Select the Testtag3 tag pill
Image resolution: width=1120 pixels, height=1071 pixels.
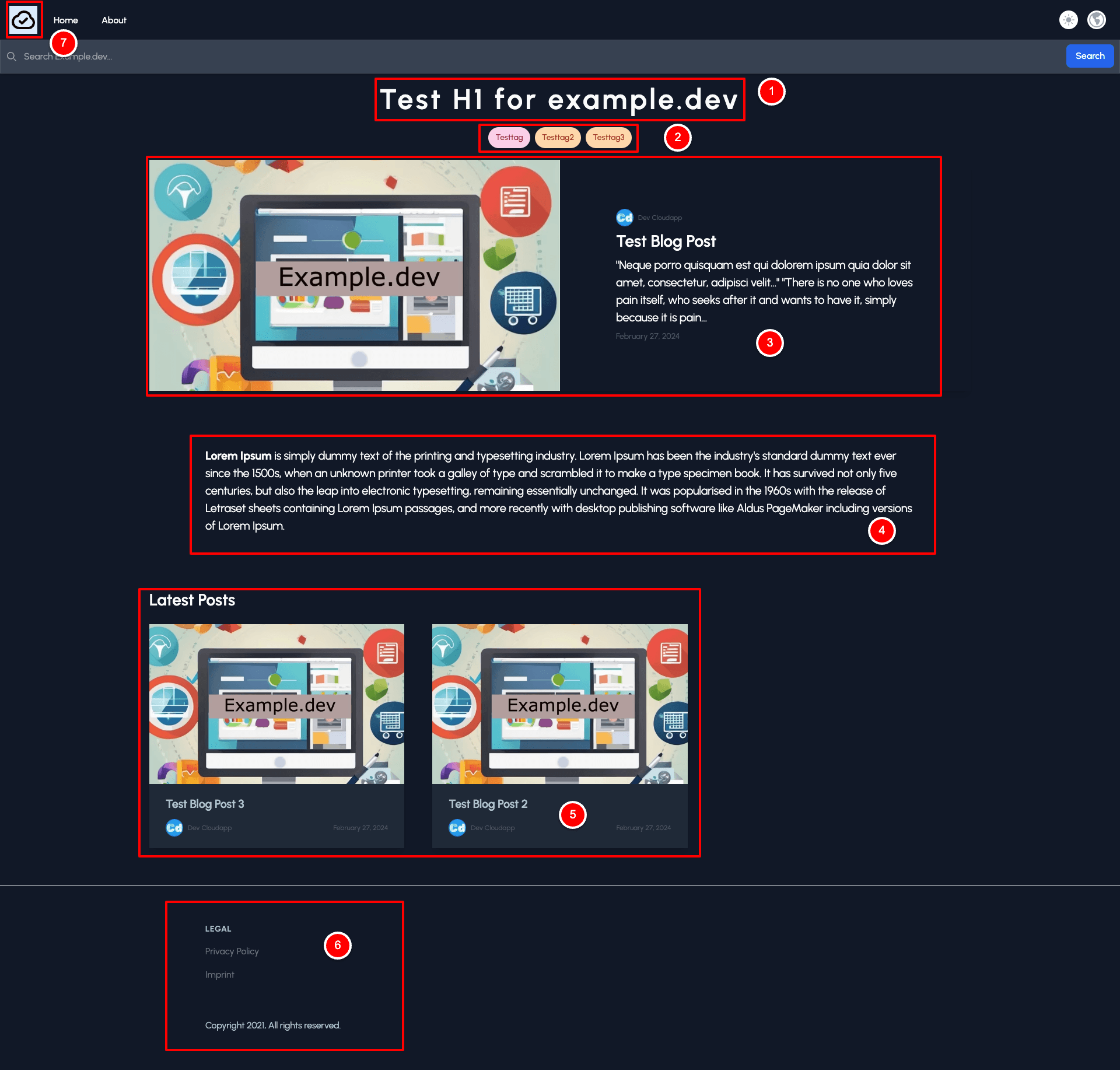click(608, 138)
